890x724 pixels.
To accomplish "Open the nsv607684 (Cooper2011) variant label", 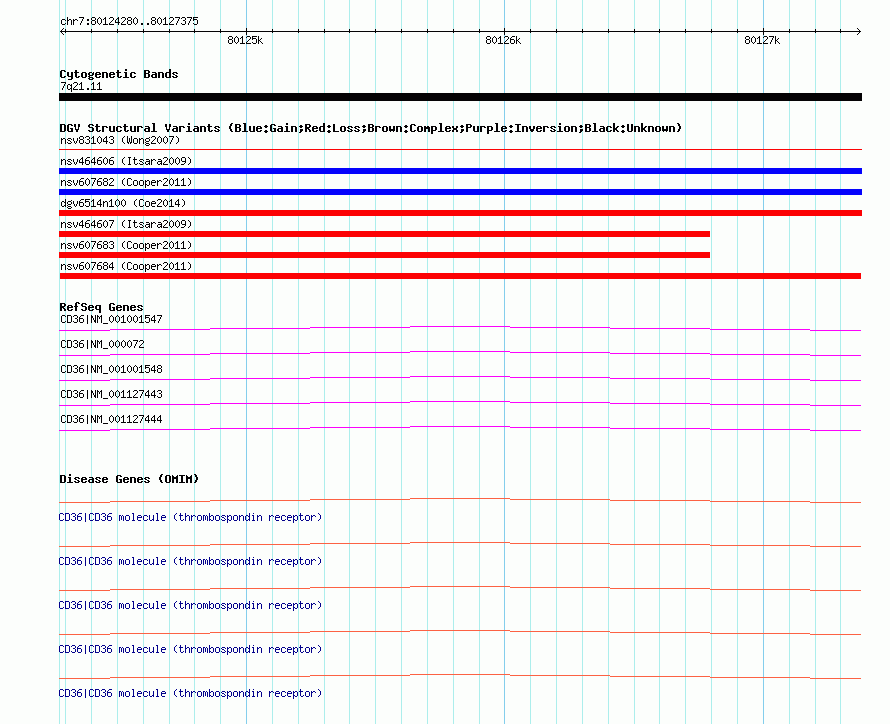I will tap(126, 266).
